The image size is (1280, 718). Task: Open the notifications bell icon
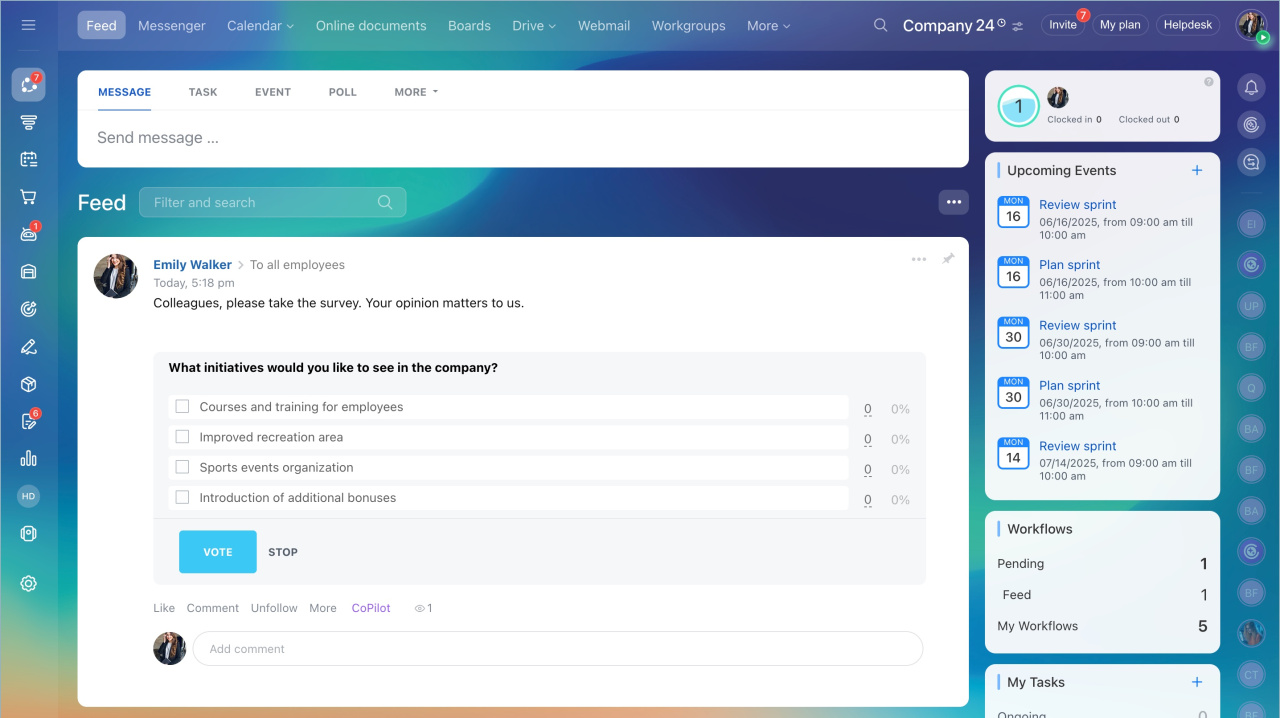click(x=1251, y=88)
